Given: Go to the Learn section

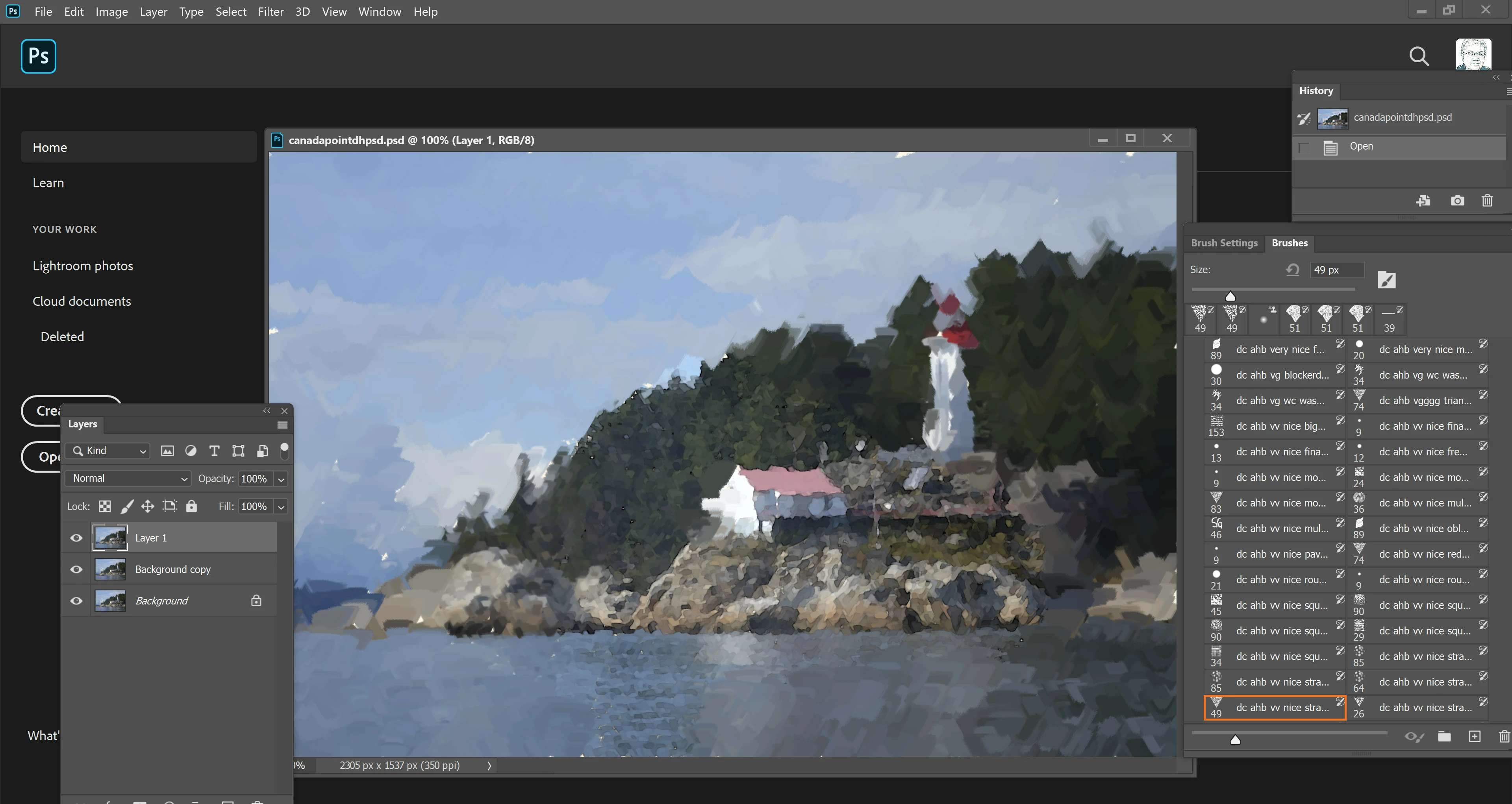Looking at the screenshot, I should tap(48, 183).
